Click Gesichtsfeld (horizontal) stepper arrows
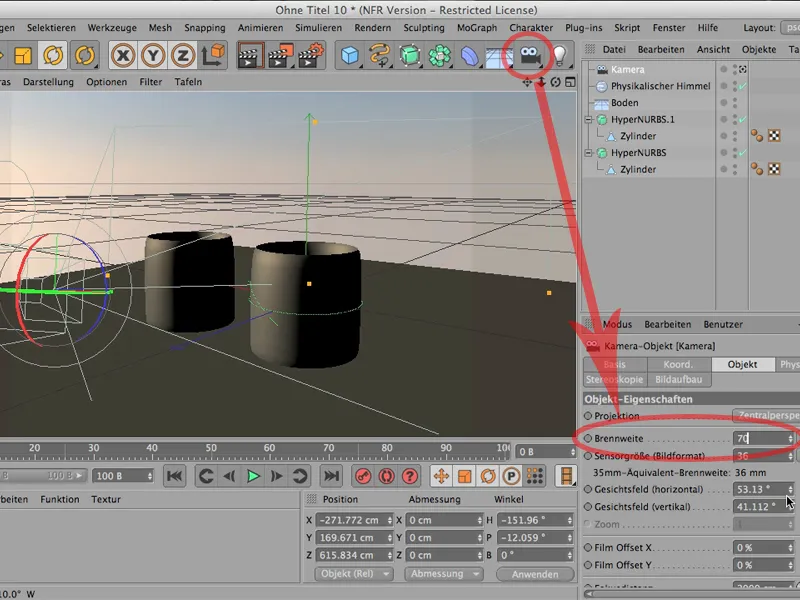The image size is (800, 600). tap(790, 489)
